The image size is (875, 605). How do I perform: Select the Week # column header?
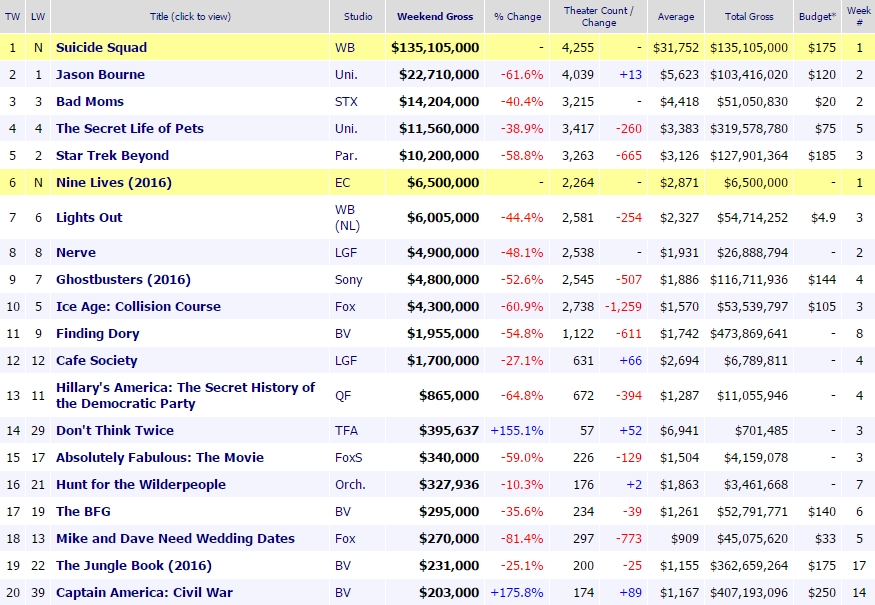(x=859, y=16)
